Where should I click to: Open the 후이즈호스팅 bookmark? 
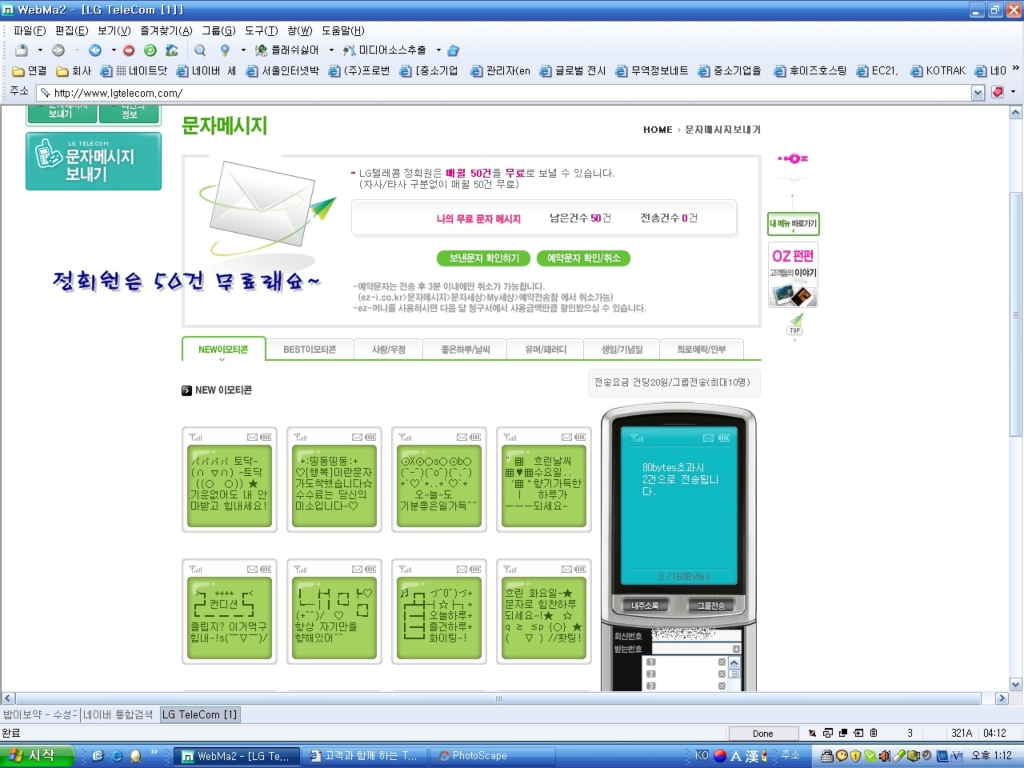click(x=810, y=71)
